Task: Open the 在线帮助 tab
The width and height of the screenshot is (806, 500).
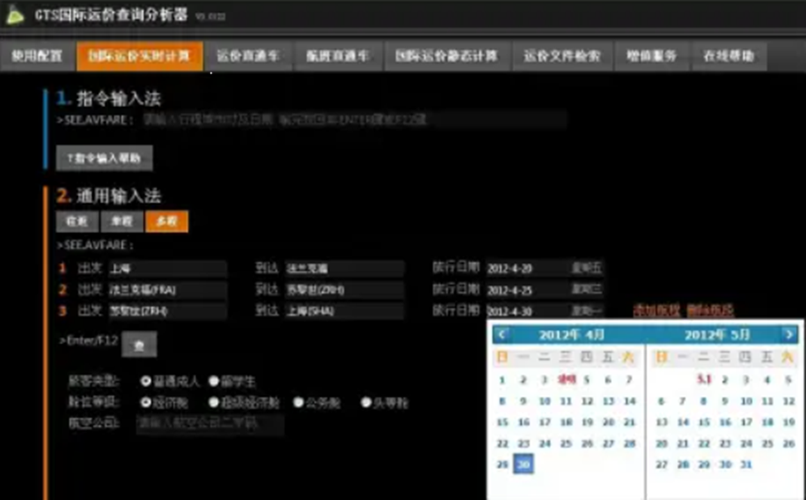Action: point(729,55)
